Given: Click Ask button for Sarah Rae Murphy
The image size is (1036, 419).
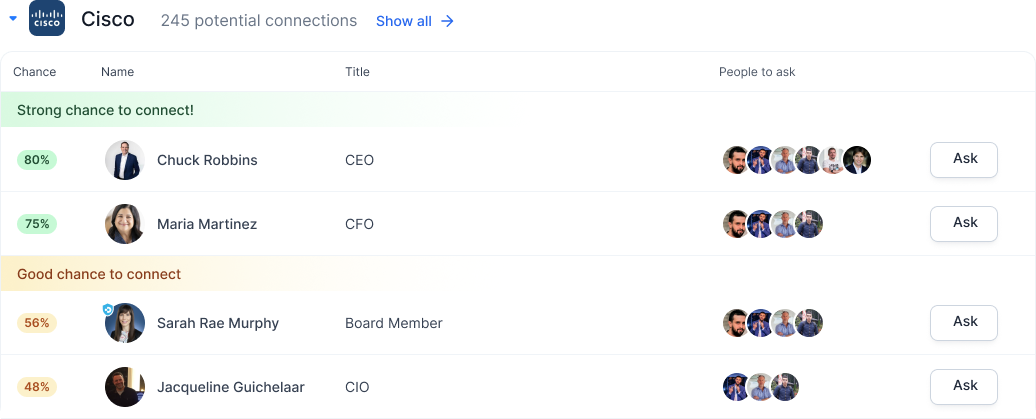Looking at the screenshot, I should tap(964, 322).
